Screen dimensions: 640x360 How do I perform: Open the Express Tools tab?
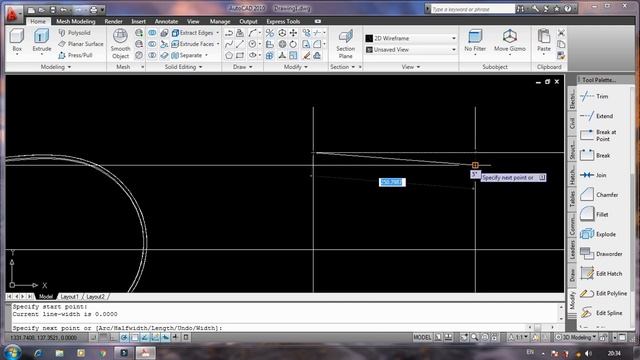click(283, 21)
